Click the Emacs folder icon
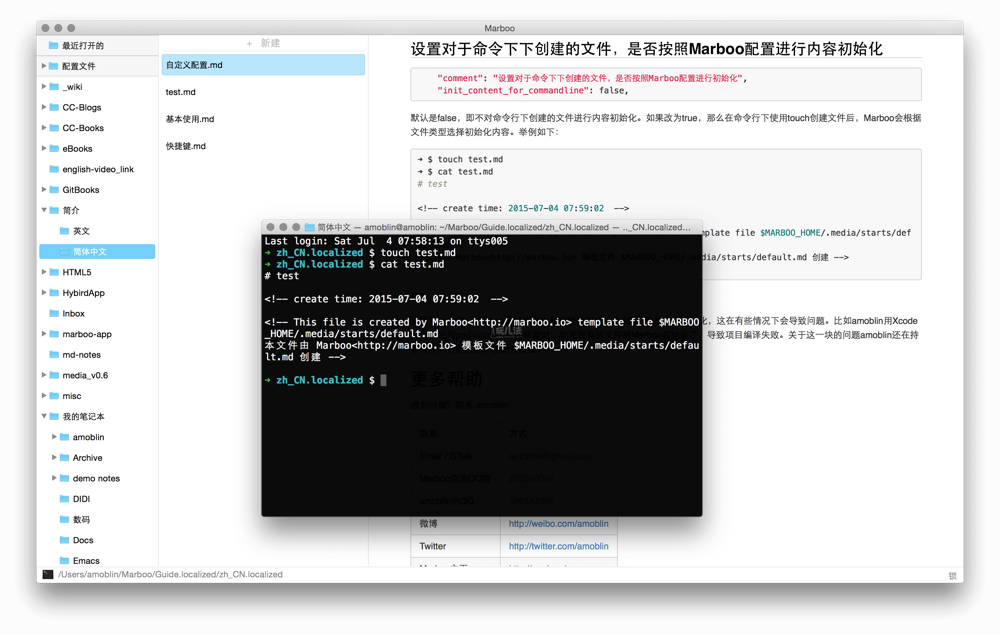The width and height of the screenshot is (1000, 635). 64,560
